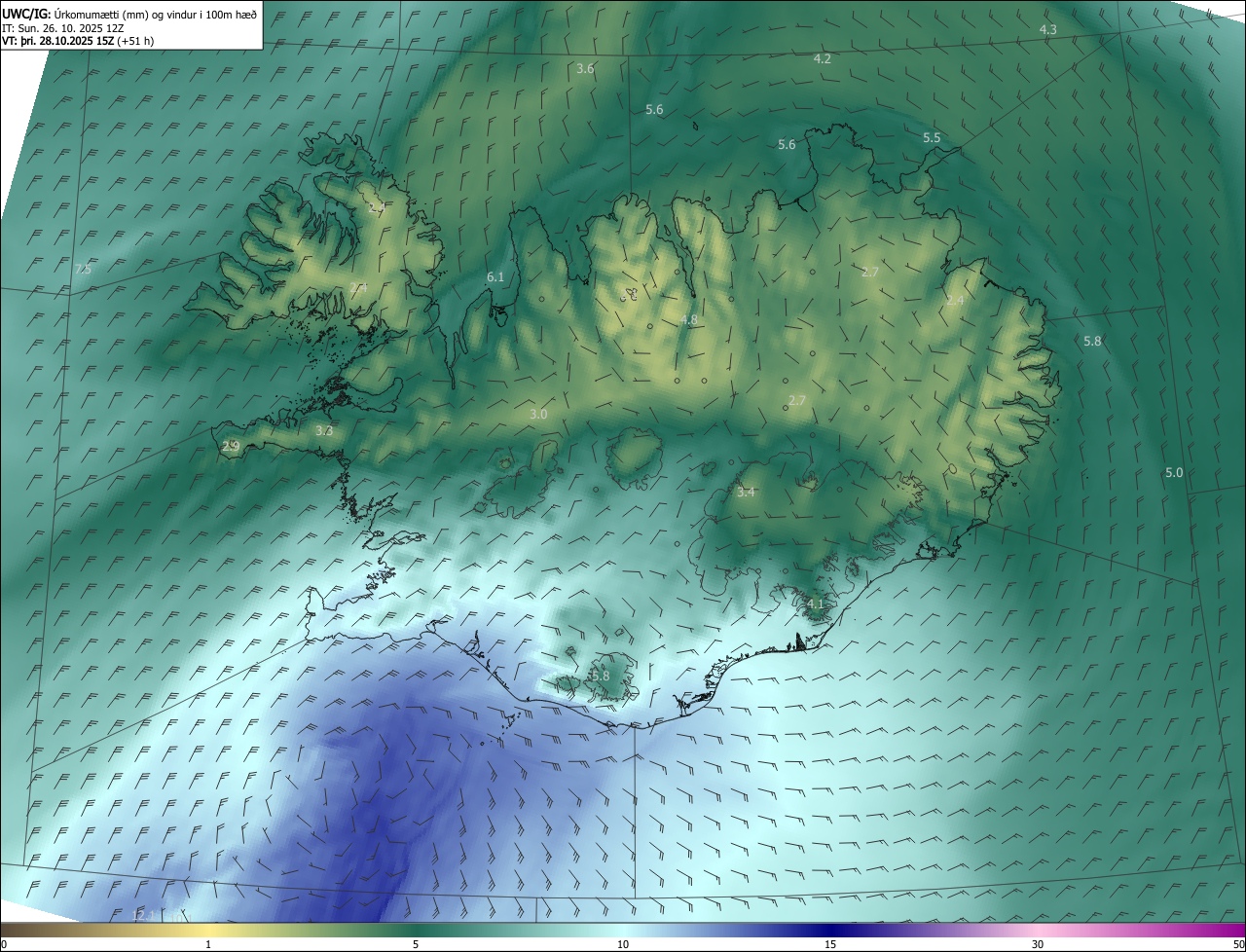Select the initial time 'IT: Sun. 26. 10. 2025 12Z'

(x=62, y=27)
